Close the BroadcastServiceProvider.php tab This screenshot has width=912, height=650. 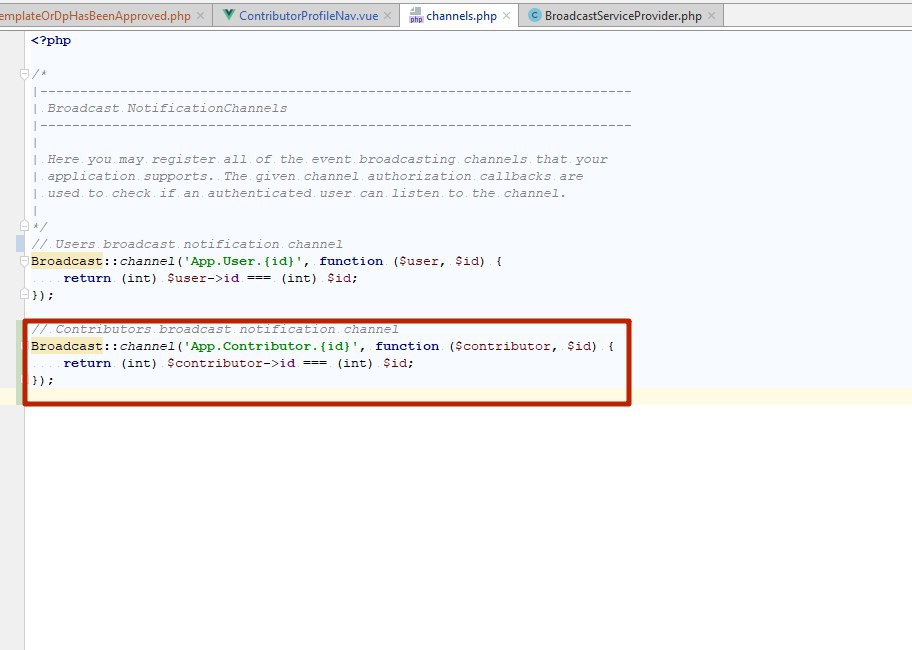pyautogui.click(x=711, y=16)
